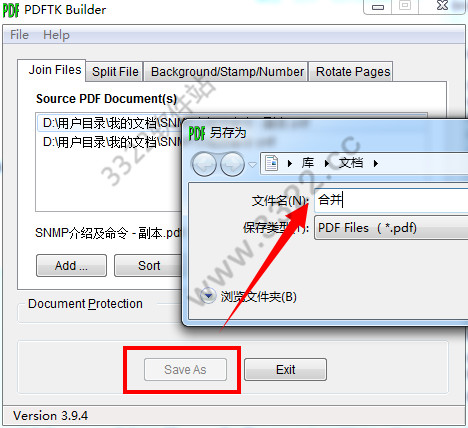This screenshot has width=468, height=428.
Task: Click the filename field containing 合并
Action: pyautogui.click(x=391, y=200)
